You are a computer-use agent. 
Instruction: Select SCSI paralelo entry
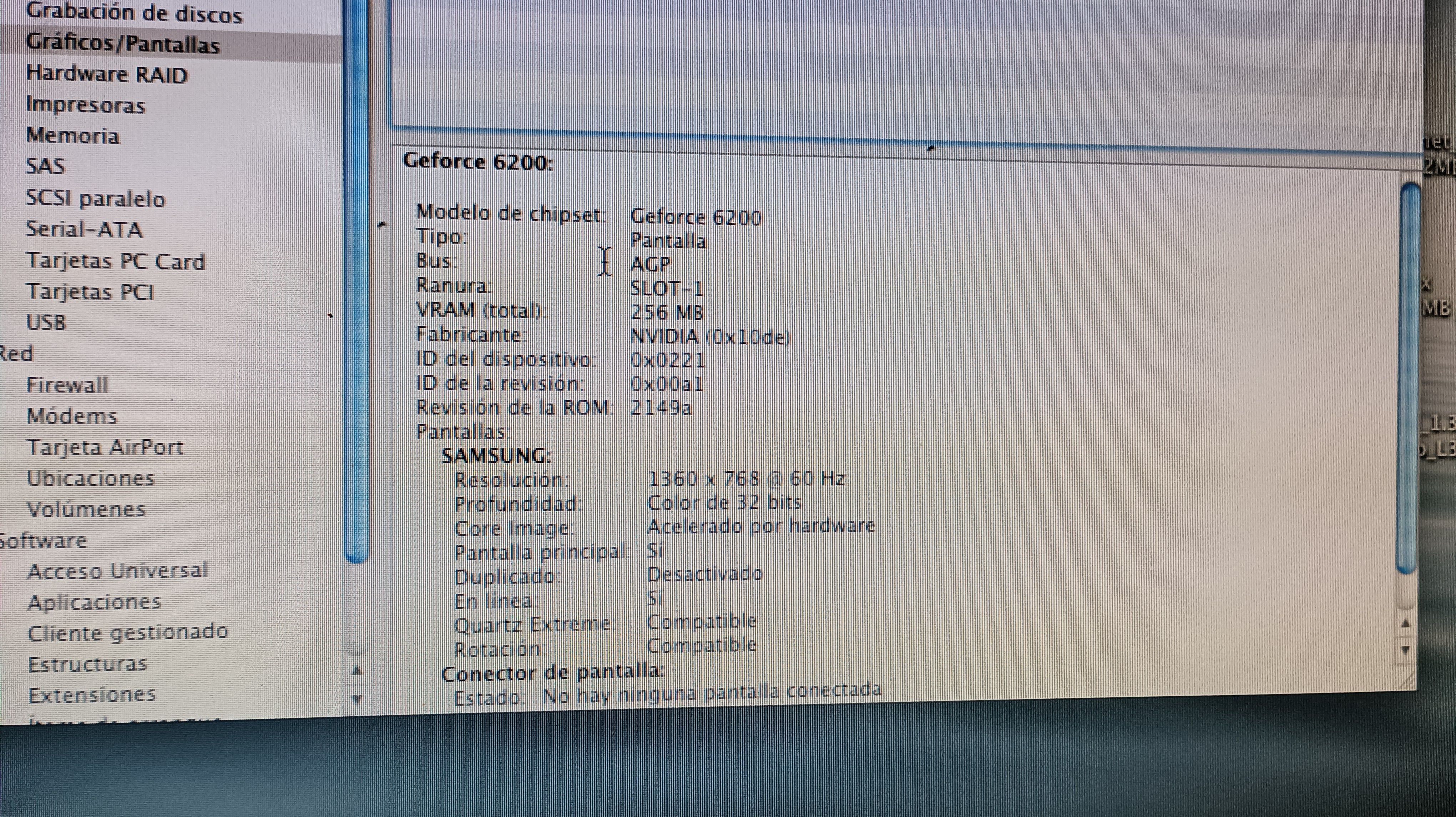pyautogui.click(x=96, y=199)
